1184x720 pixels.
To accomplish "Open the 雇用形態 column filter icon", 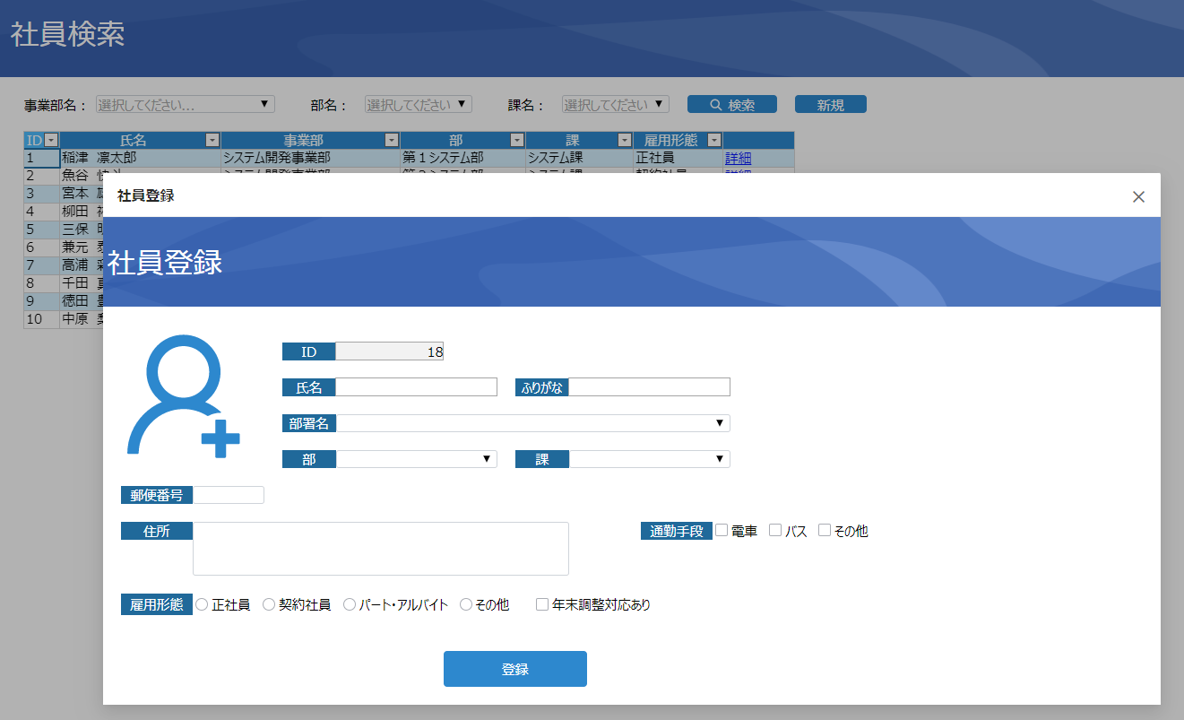I will point(713,140).
